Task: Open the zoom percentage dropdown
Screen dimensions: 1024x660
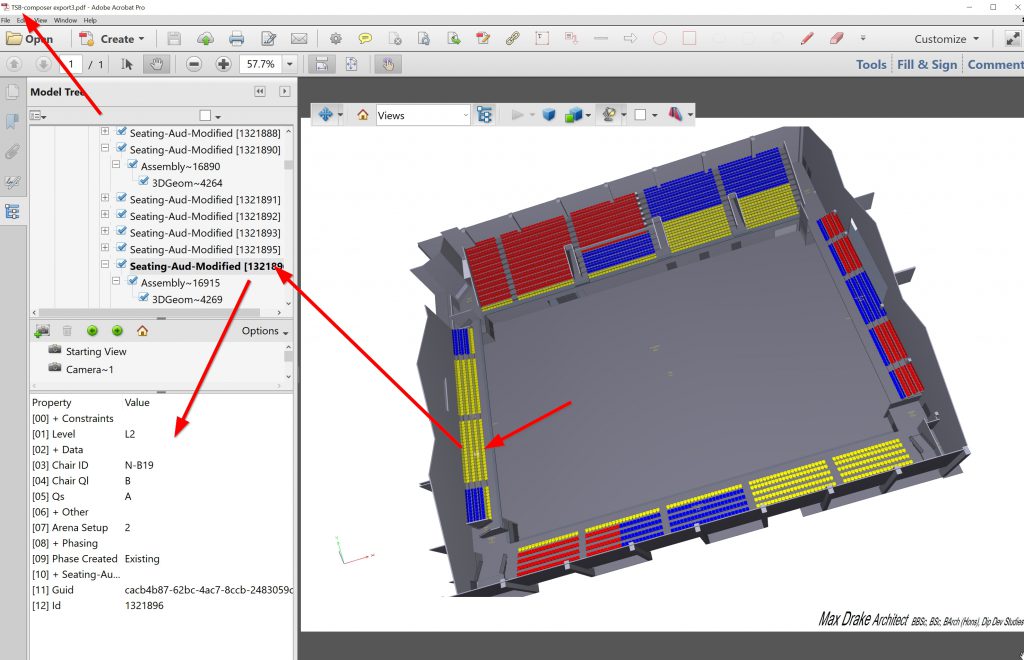Action: coord(290,64)
